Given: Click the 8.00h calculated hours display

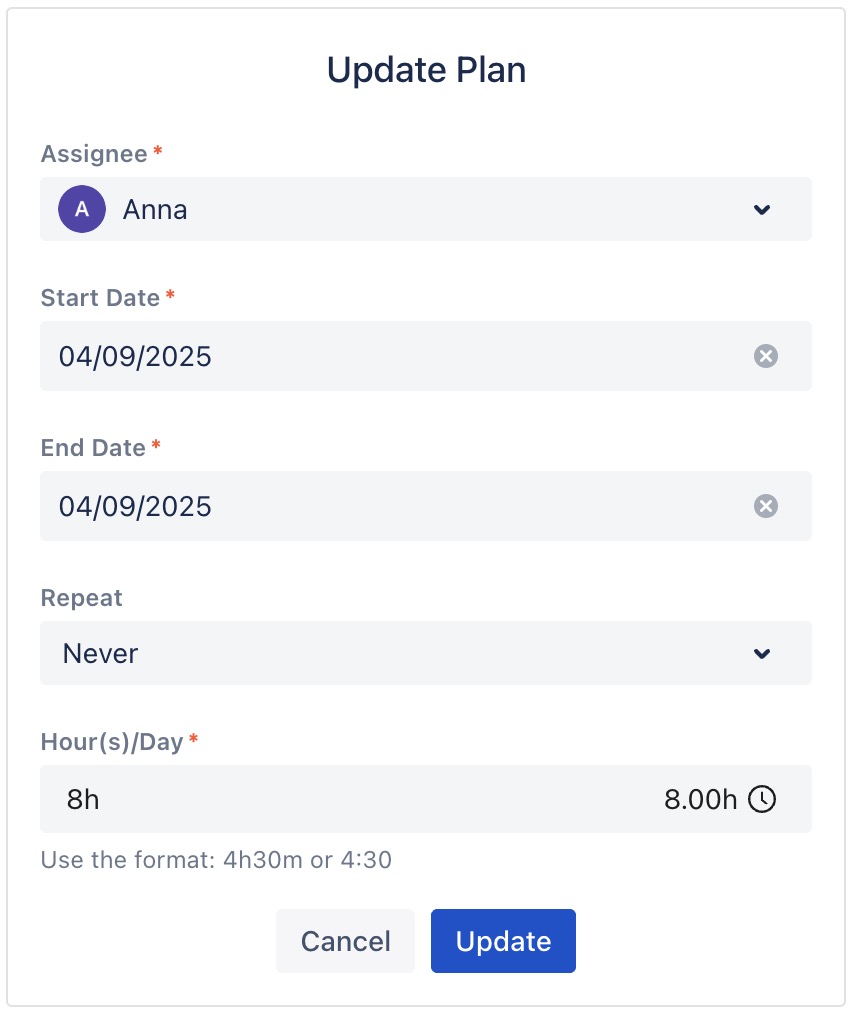Looking at the screenshot, I should click(700, 800).
